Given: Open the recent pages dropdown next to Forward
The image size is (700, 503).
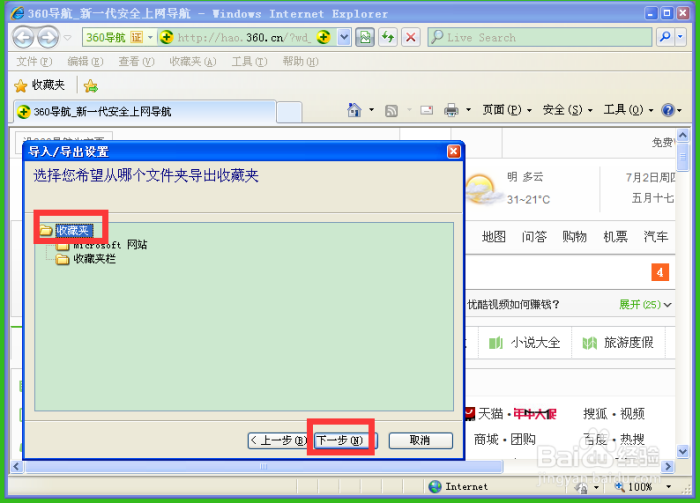Looking at the screenshot, I should [67, 37].
